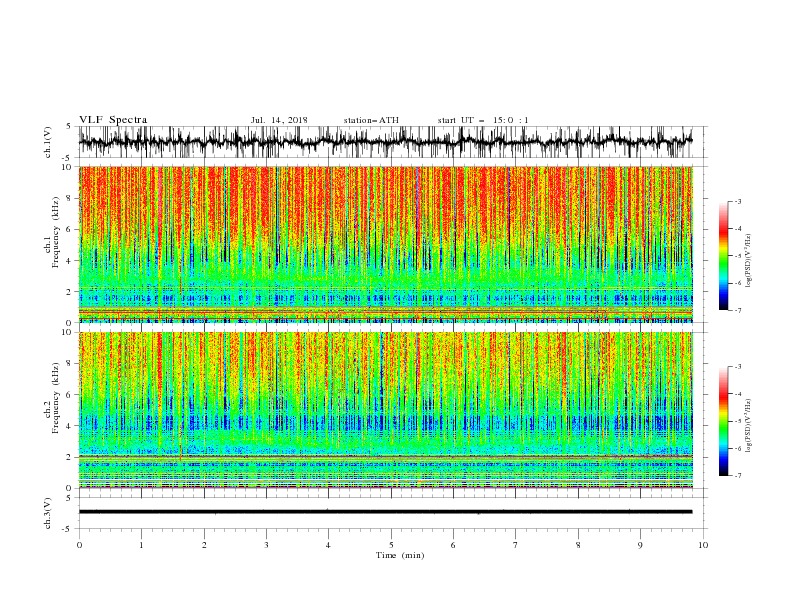Click the "1" tick on the Time axis
The width and height of the screenshot is (792, 612).
point(141,545)
